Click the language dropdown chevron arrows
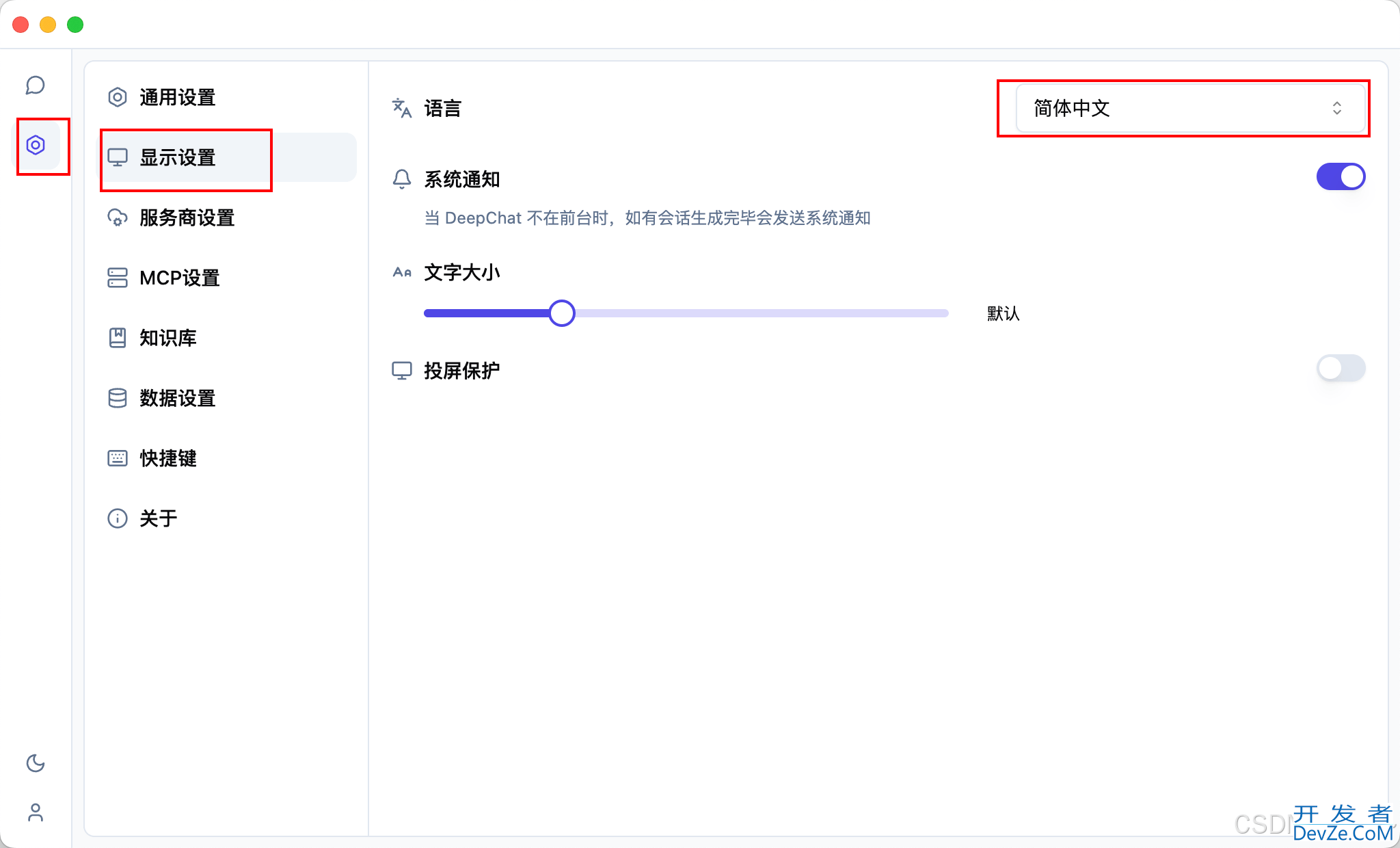1400x848 pixels. [x=1337, y=108]
